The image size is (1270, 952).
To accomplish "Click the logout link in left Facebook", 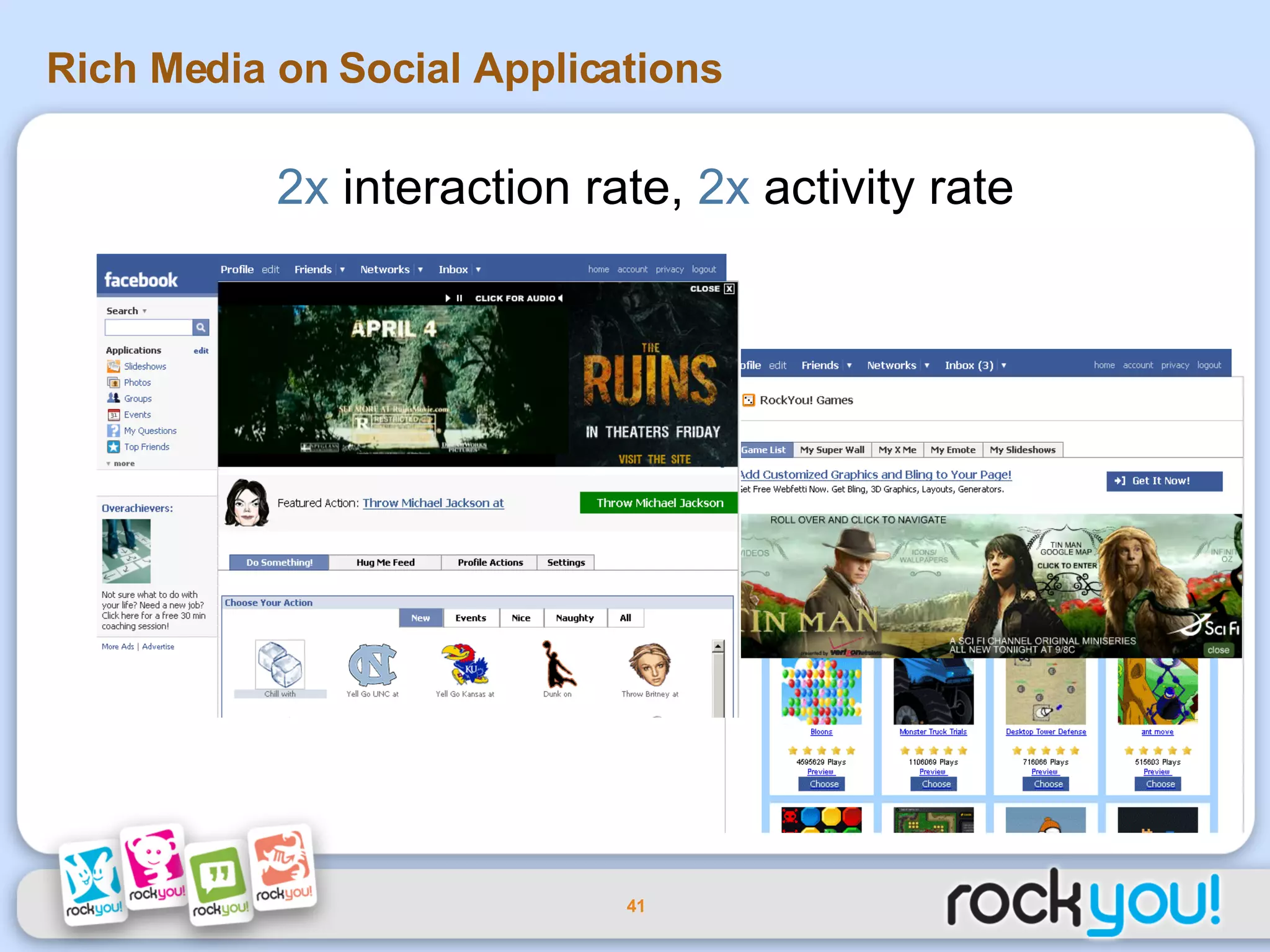I will [704, 270].
